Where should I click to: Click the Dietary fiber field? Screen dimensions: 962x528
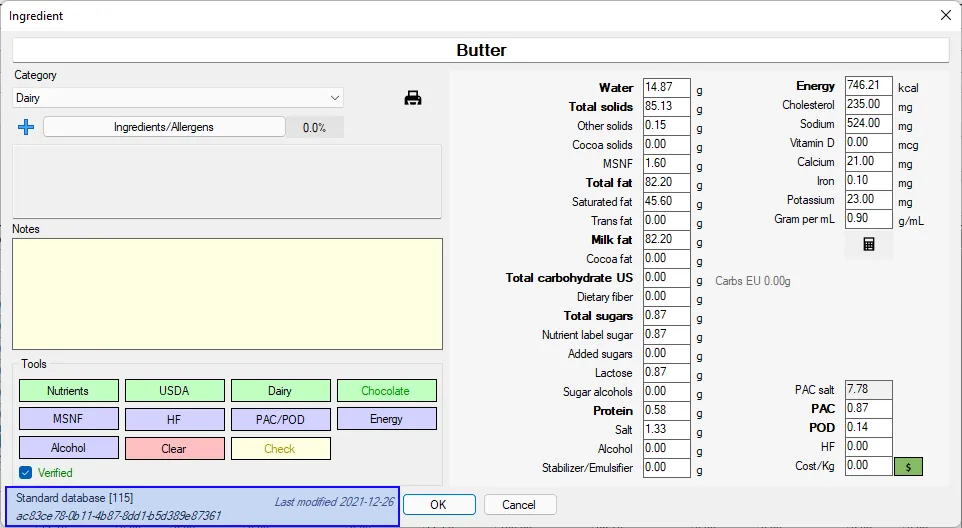(x=666, y=297)
